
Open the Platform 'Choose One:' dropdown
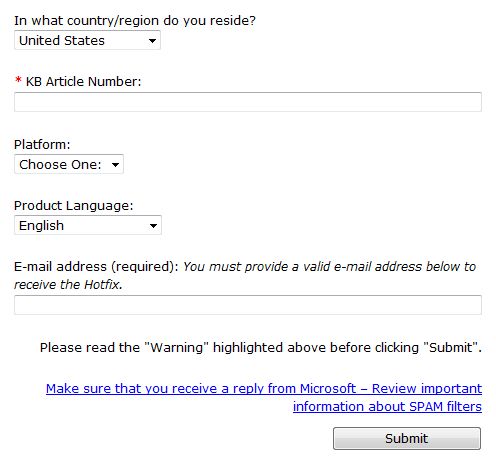[x=69, y=164]
